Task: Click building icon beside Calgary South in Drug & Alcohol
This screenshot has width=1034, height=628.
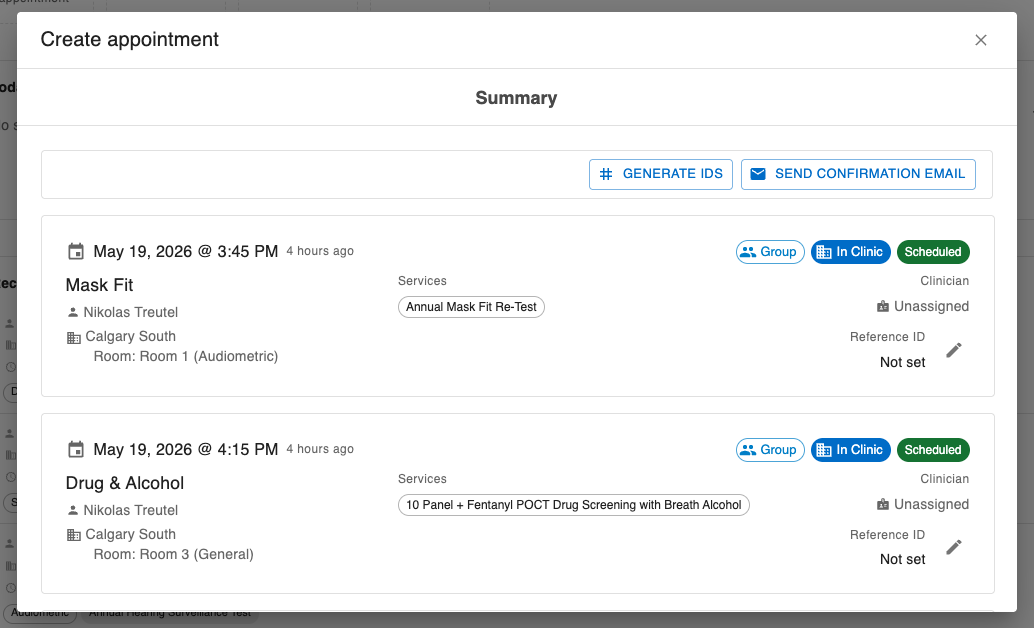Action: pos(74,535)
